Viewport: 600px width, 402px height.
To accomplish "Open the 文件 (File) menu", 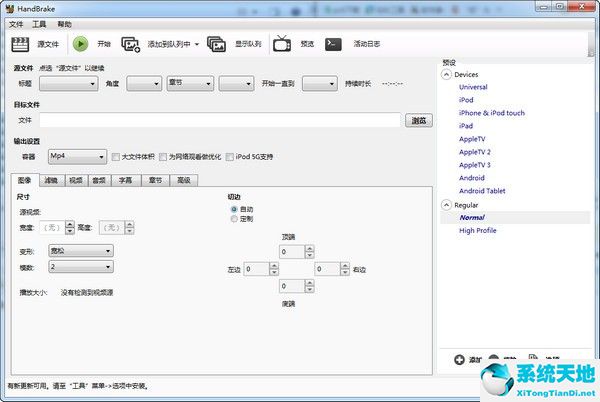I will pyautogui.click(x=16, y=24).
